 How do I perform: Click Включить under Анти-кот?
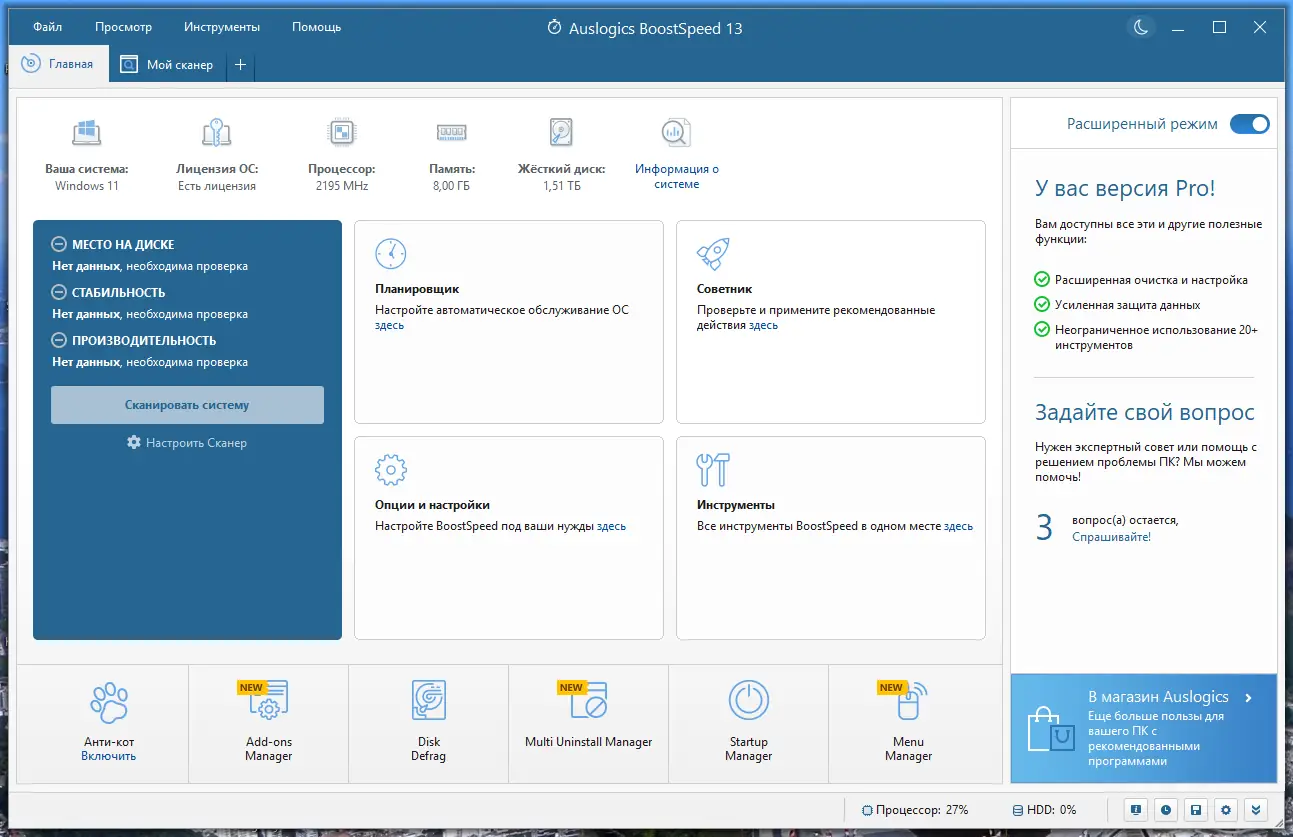109,756
